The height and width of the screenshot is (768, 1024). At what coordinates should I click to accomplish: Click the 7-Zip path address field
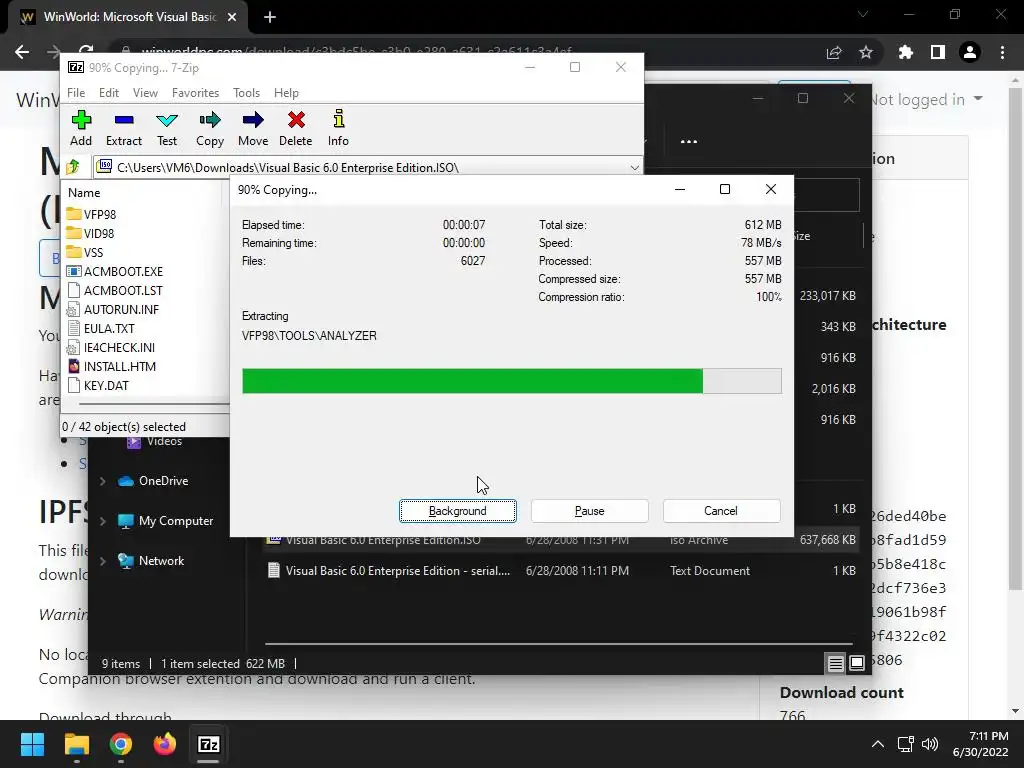point(368,168)
